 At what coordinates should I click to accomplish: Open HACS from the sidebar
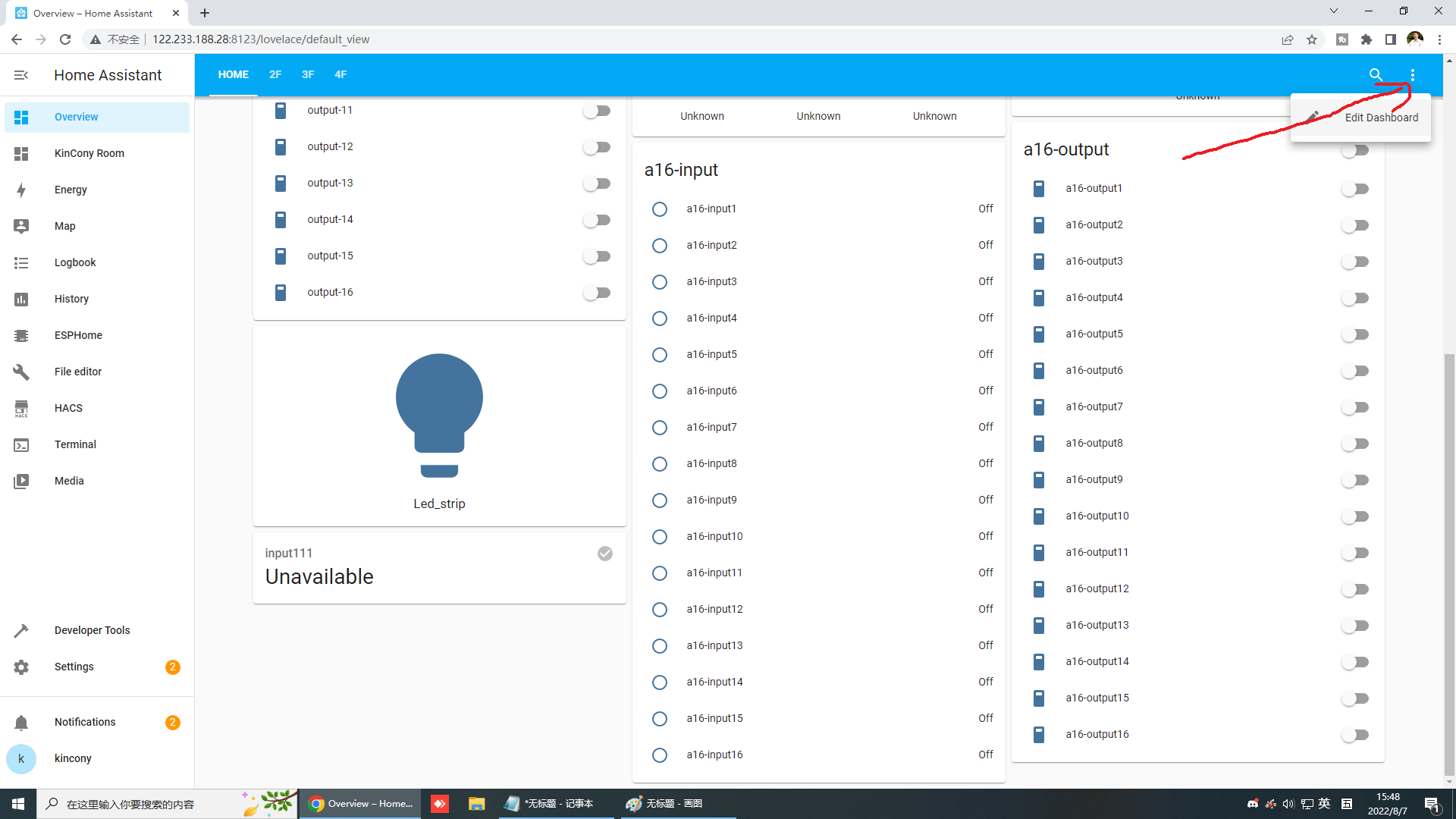68,408
